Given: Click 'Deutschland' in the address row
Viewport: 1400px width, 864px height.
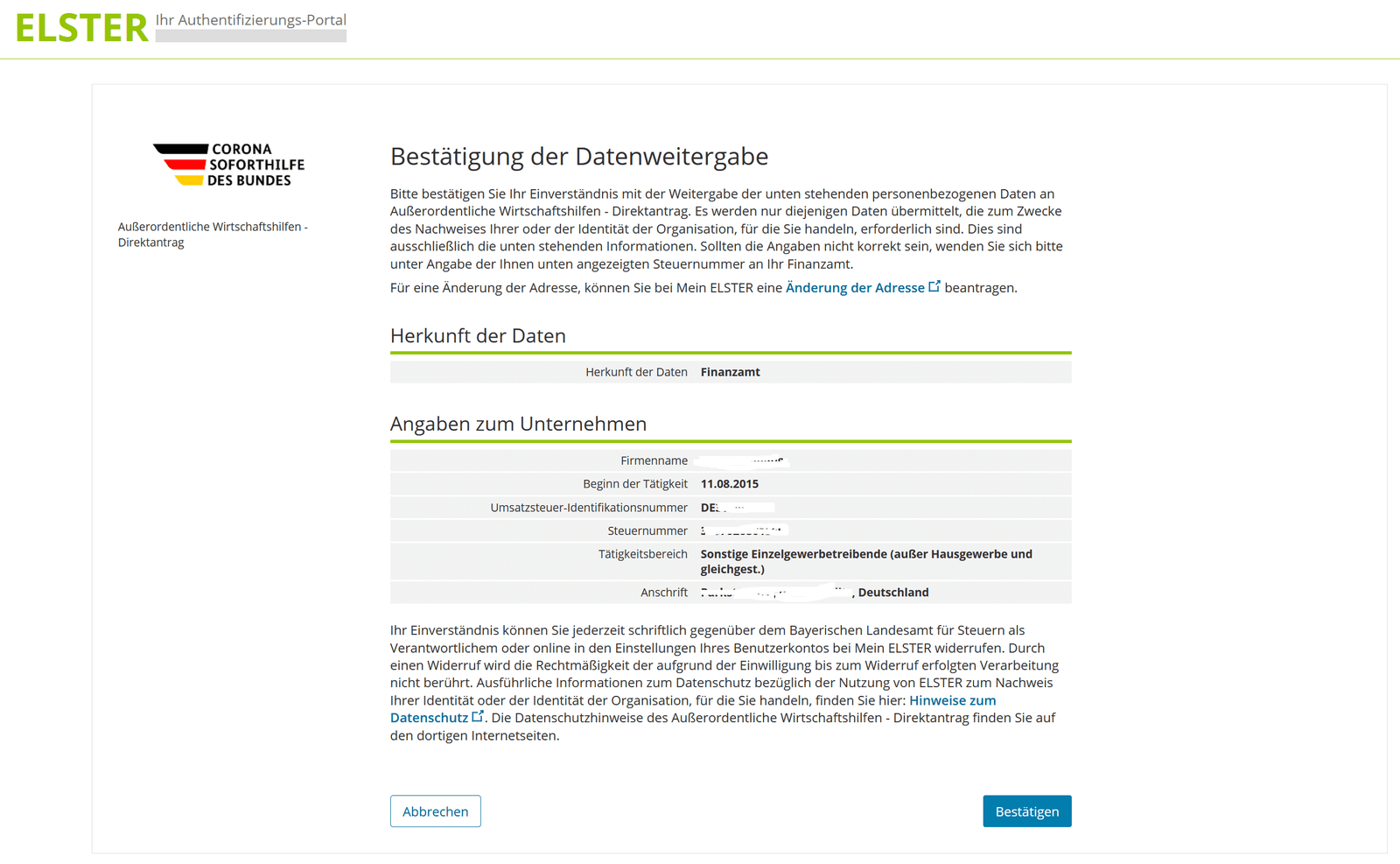Looking at the screenshot, I should pos(893,593).
